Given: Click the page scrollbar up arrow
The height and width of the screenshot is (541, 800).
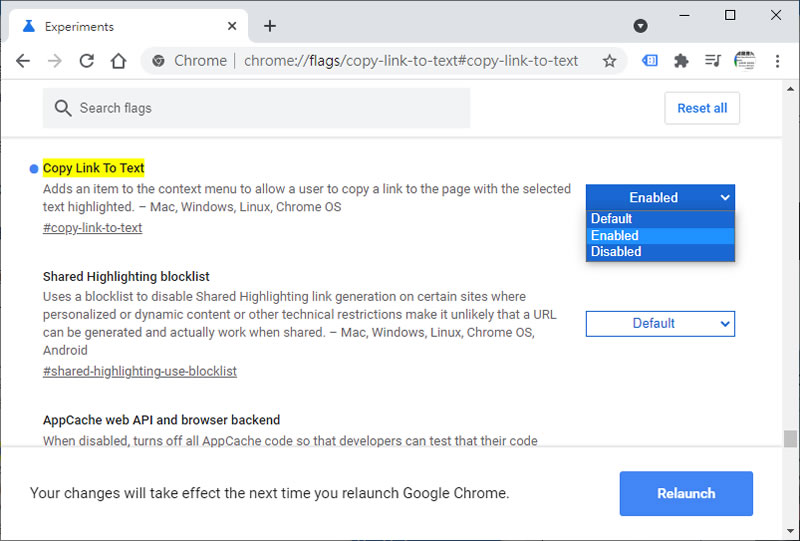Looking at the screenshot, I should click(x=790, y=89).
